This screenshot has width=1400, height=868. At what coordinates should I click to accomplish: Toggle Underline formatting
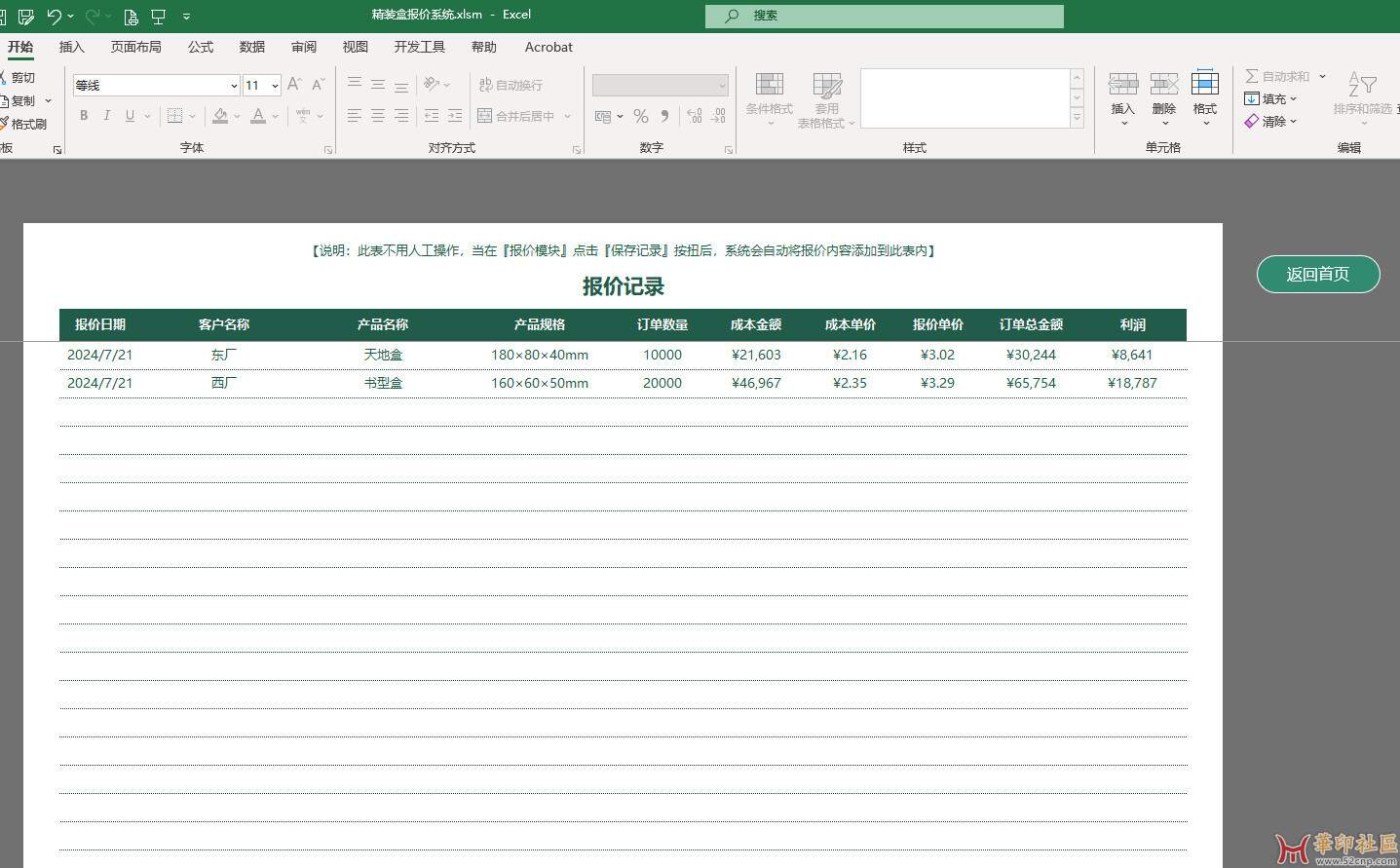(130, 116)
